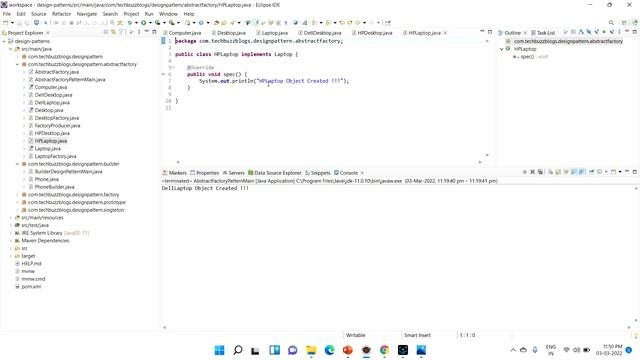Open the Navigate menu

click(87, 14)
